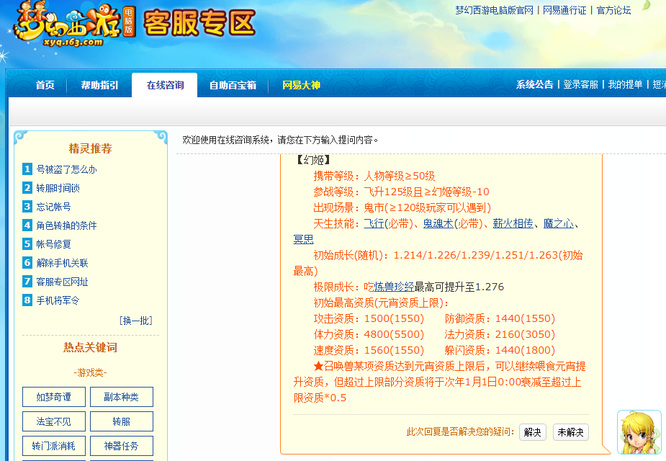The width and height of the screenshot is (666, 461).
Task: Click the 攻击资质：1500(1550) value
Action: (369, 319)
